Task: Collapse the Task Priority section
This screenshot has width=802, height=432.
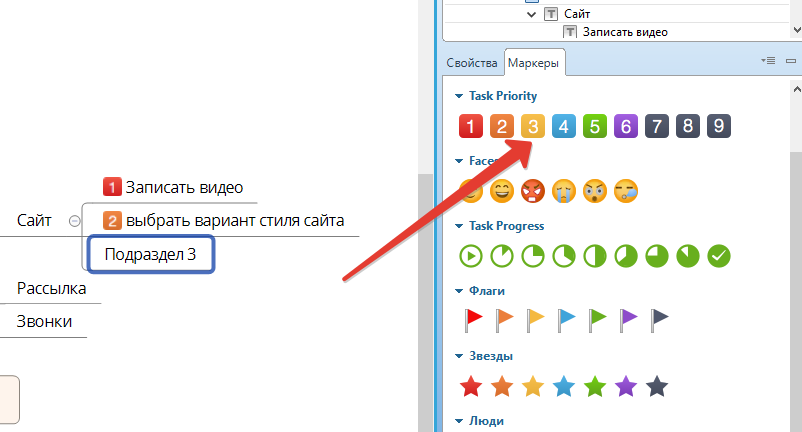Action: pyautogui.click(x=459, y=96)
